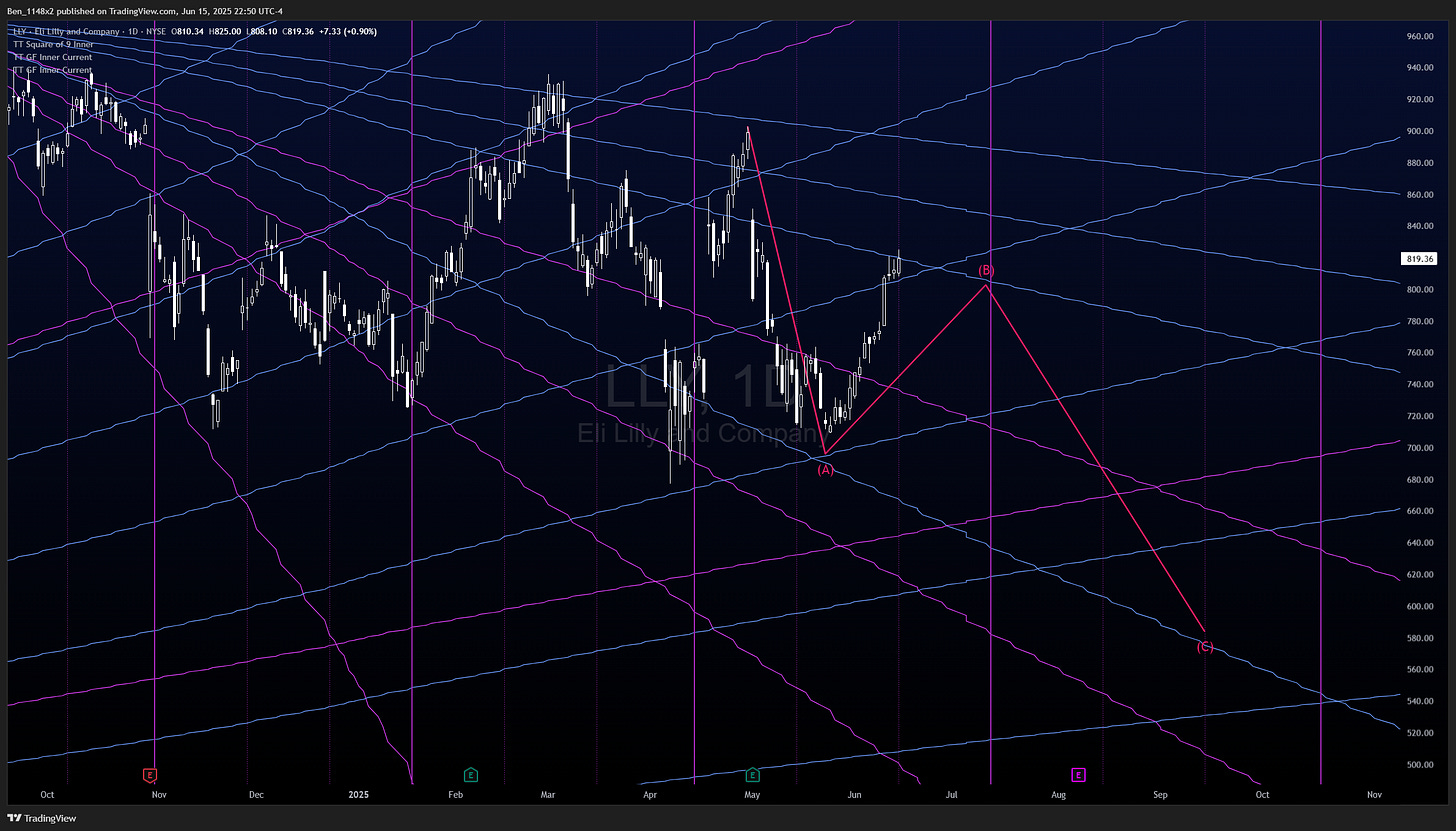
Task: Click the 500.00 price axis label
Action: coord(1418,765)
